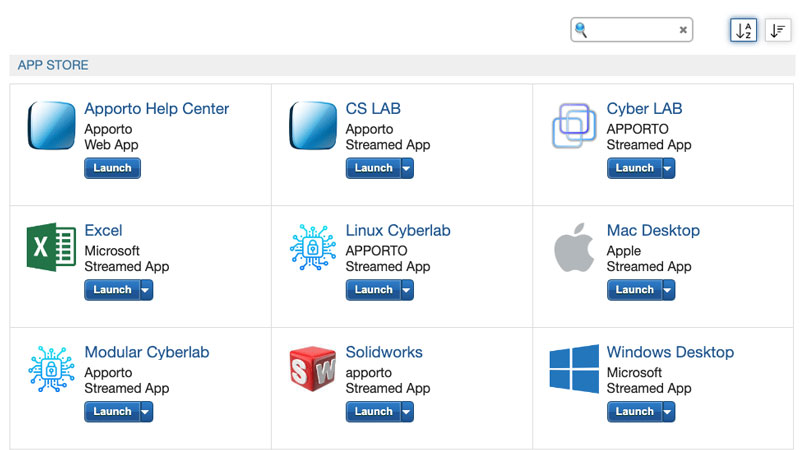Click the Excel app icon
This screenshot has height=450, width=800.
click(51, 247)
